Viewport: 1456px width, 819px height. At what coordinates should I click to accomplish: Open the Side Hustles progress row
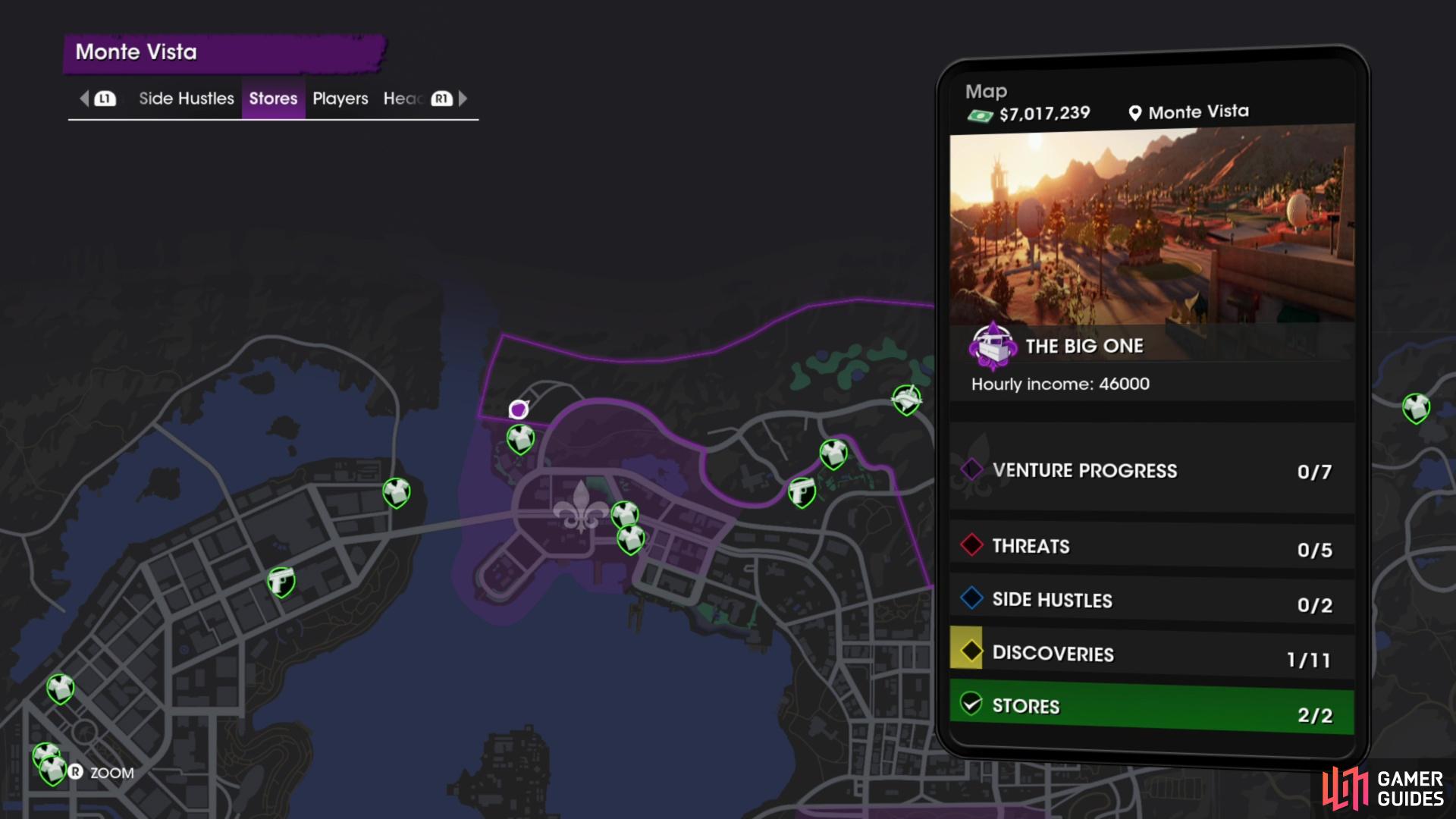coord(1151,601)
